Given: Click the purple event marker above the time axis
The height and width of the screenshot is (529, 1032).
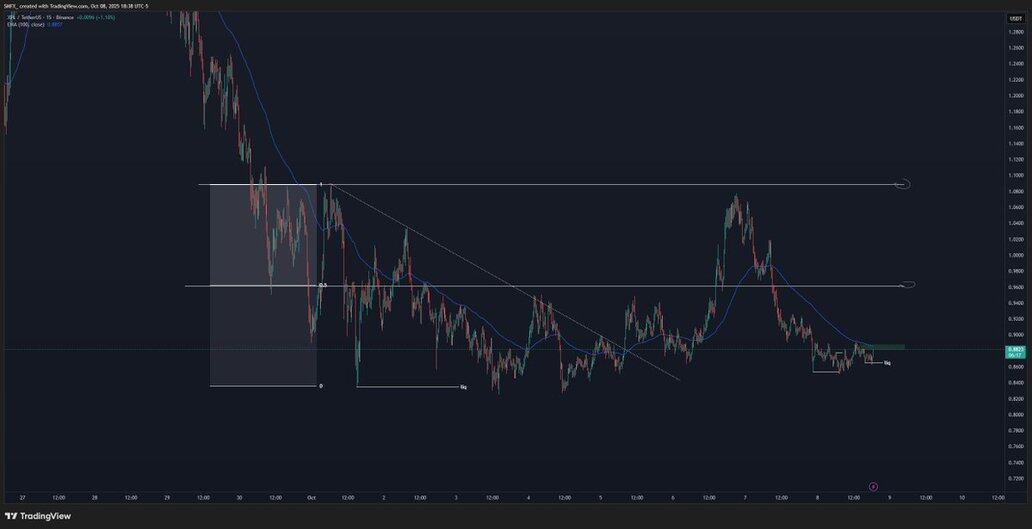Looking at the screenshot, I should [873, 486].
